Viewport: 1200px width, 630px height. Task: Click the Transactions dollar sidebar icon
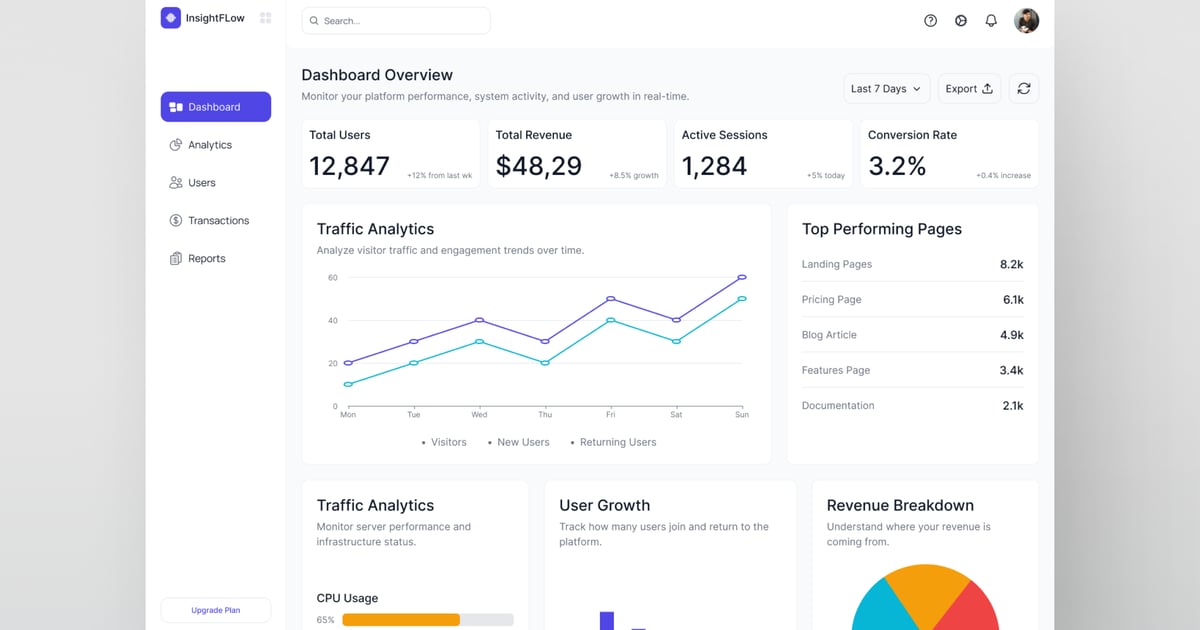click(176, 221)
